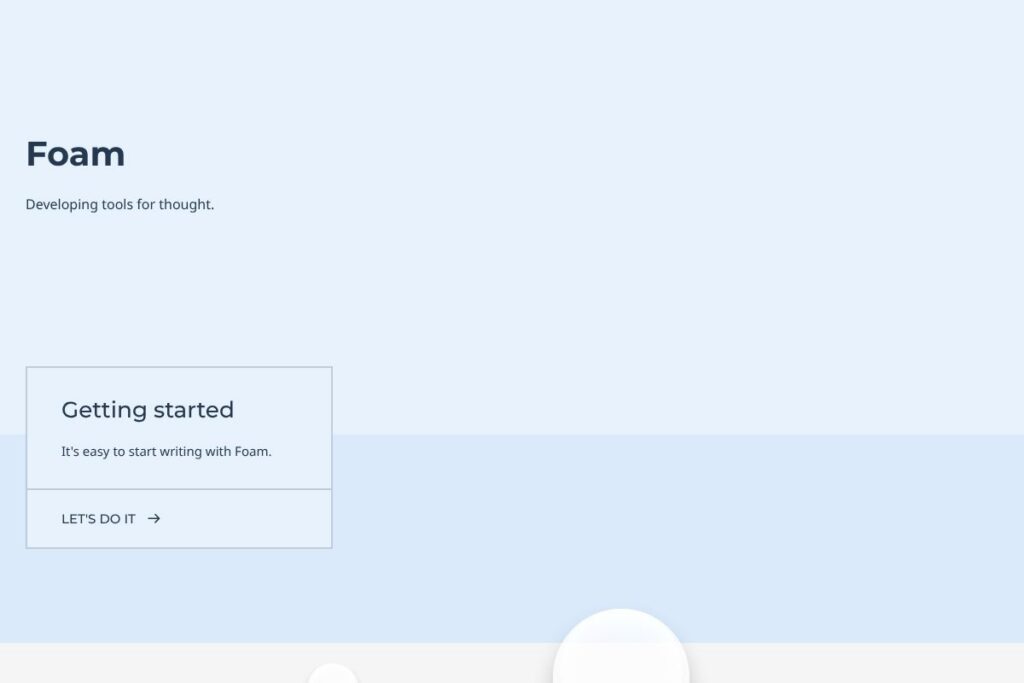Click the arrow icon beside LET'S DO IT

[154, 518]
